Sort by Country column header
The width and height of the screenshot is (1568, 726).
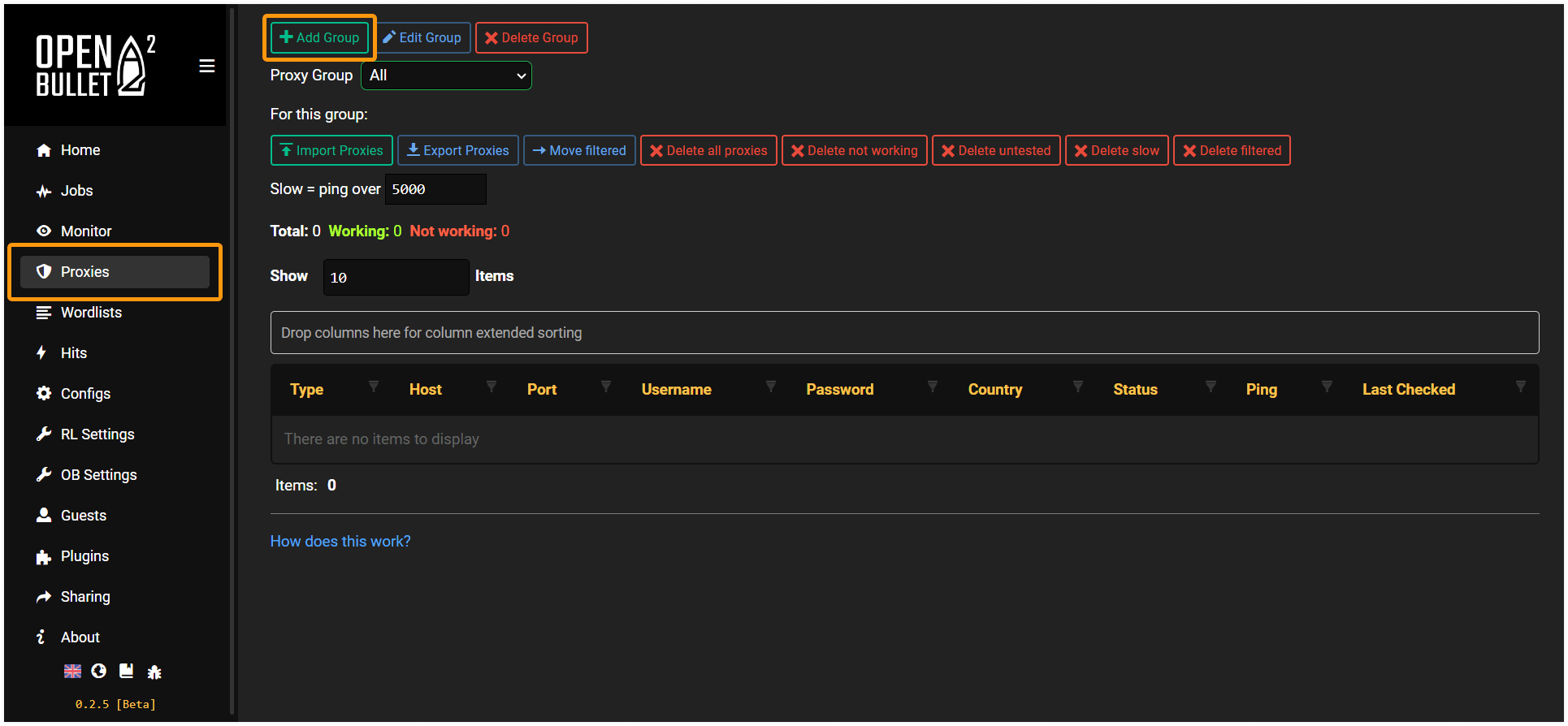click(995, 390)
